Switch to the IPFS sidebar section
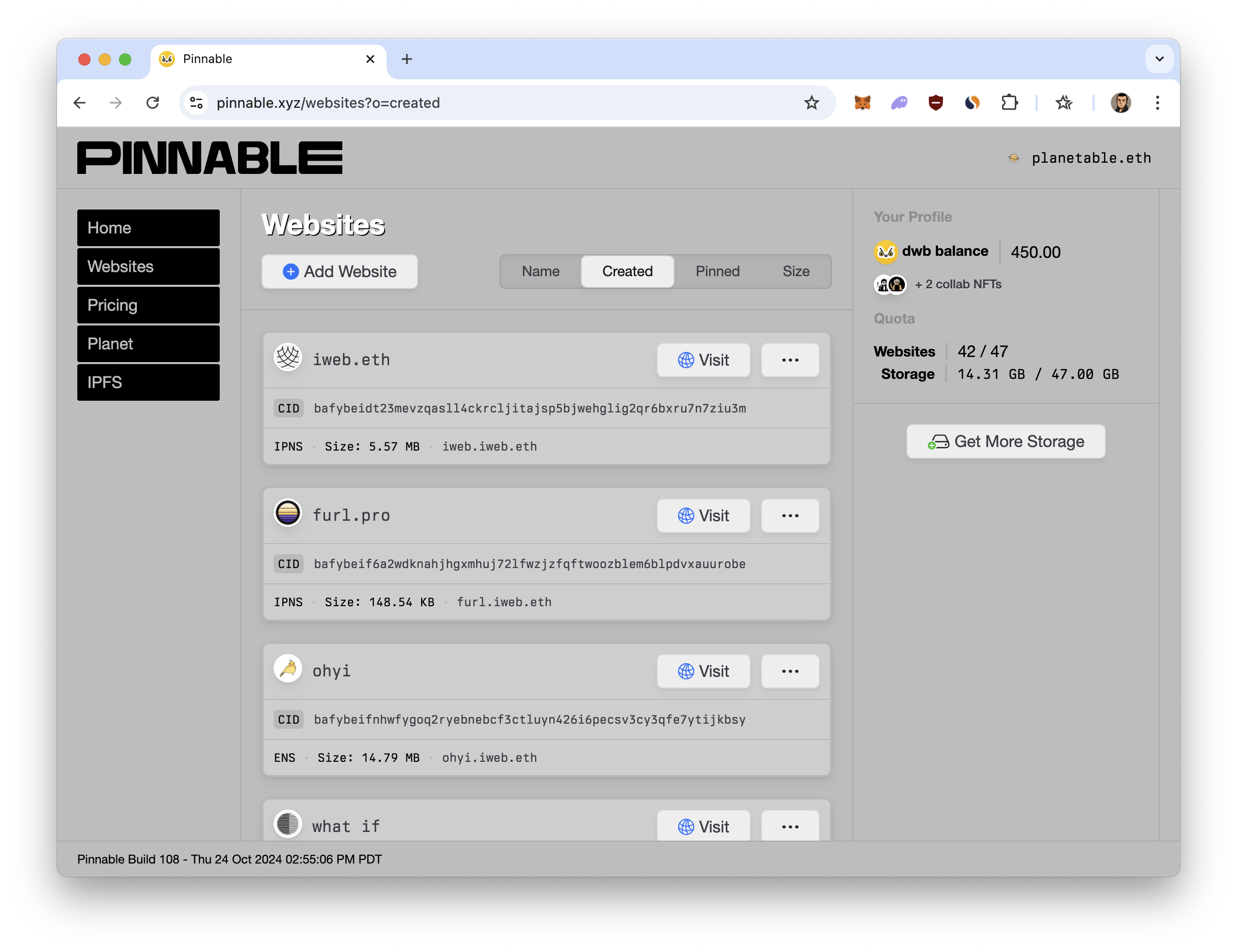The height and width of the screenshot is (952, 1237). pyautogui.click(x=148, y=382)
